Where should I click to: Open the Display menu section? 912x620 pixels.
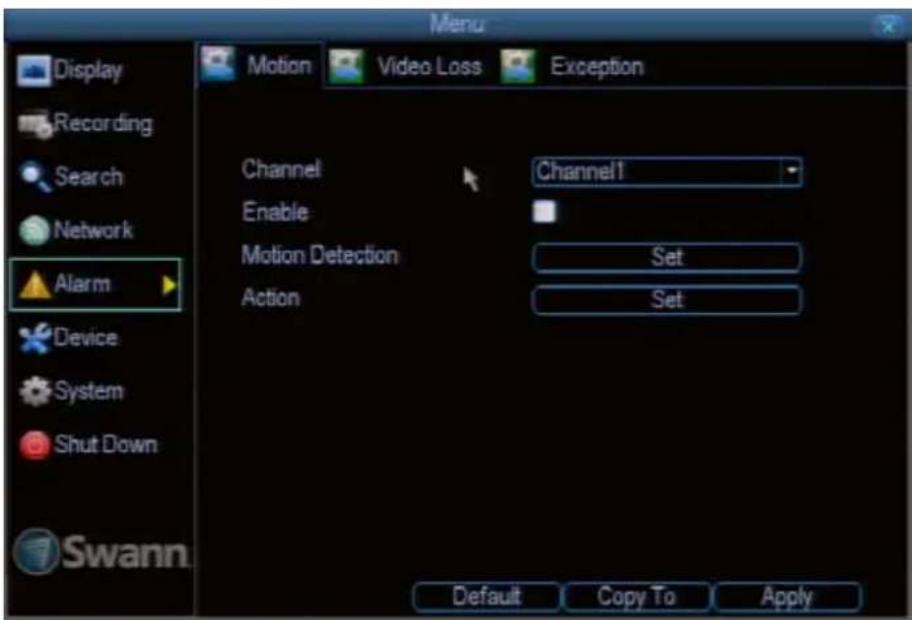point(70,71)
